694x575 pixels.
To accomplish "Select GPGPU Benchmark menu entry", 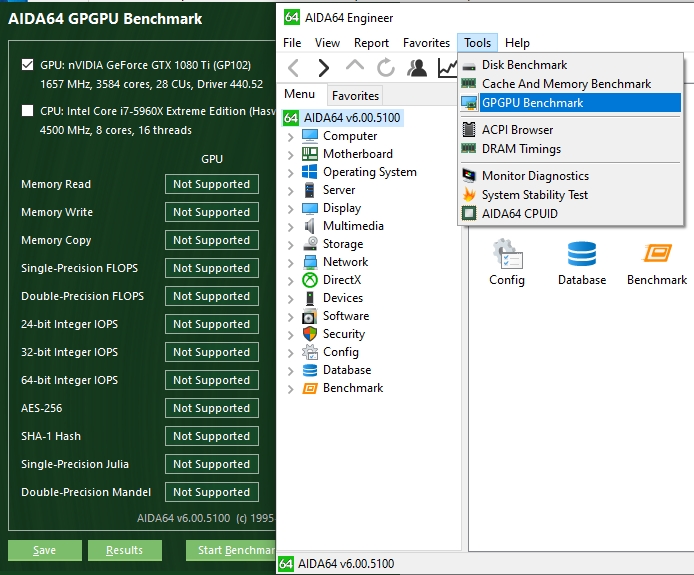I will tap(571, 103).
